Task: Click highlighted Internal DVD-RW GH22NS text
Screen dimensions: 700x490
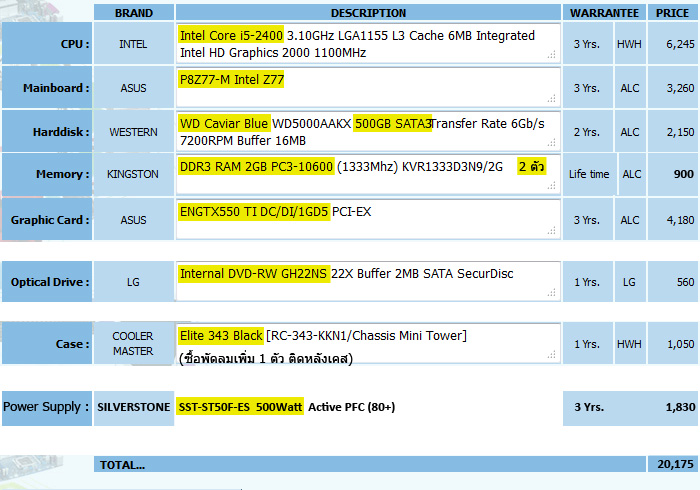Action: pos(254,274)
